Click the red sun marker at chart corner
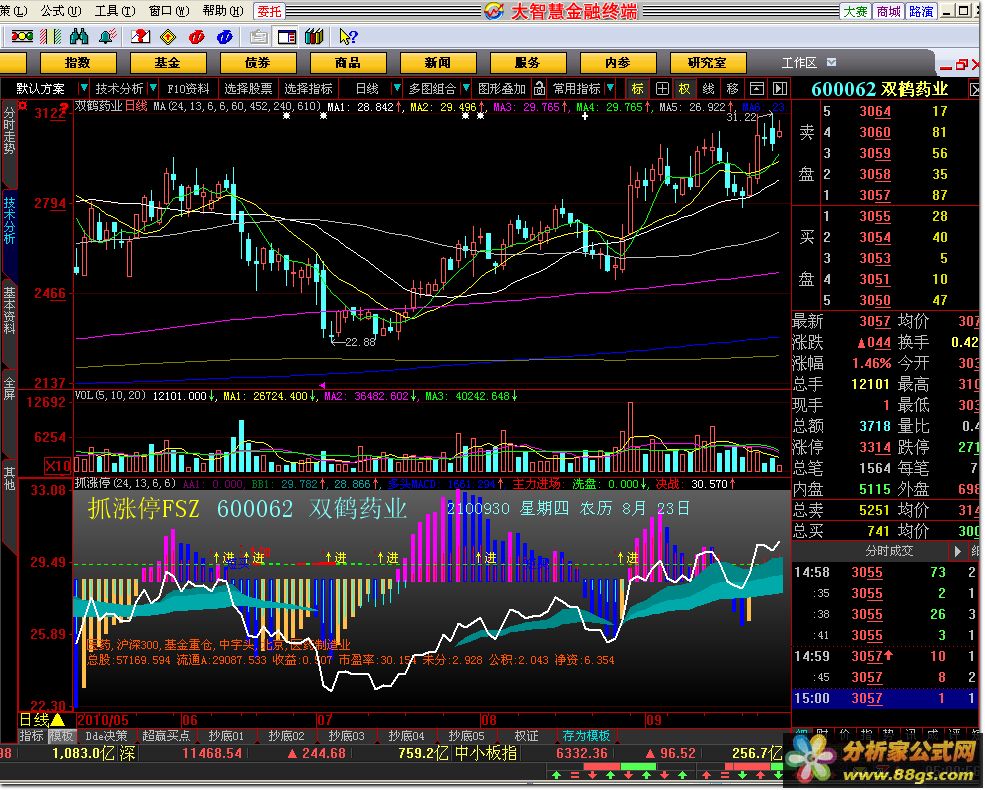This screenshot has width=985, height=790. click(x=23, y=106)
